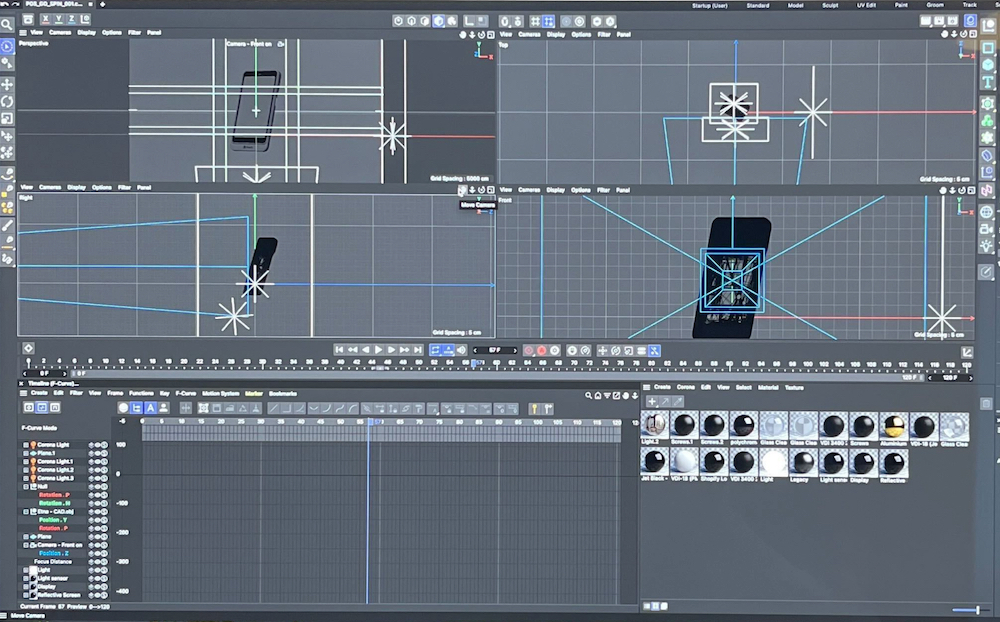Collapse the Camera - Front on tree item
1000x622 pixels.
click(26, 544)
